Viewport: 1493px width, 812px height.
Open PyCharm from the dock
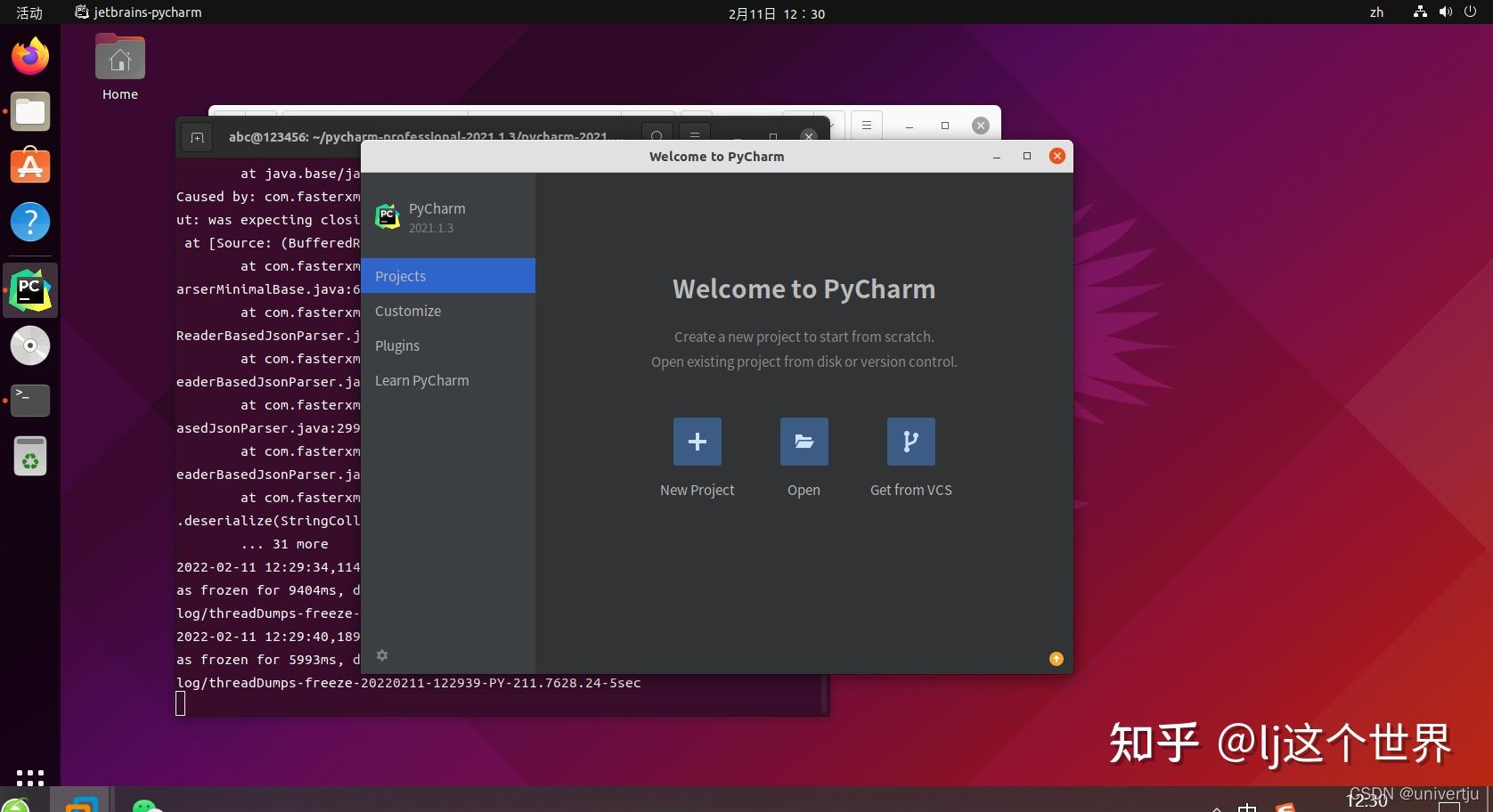point(29,289)
